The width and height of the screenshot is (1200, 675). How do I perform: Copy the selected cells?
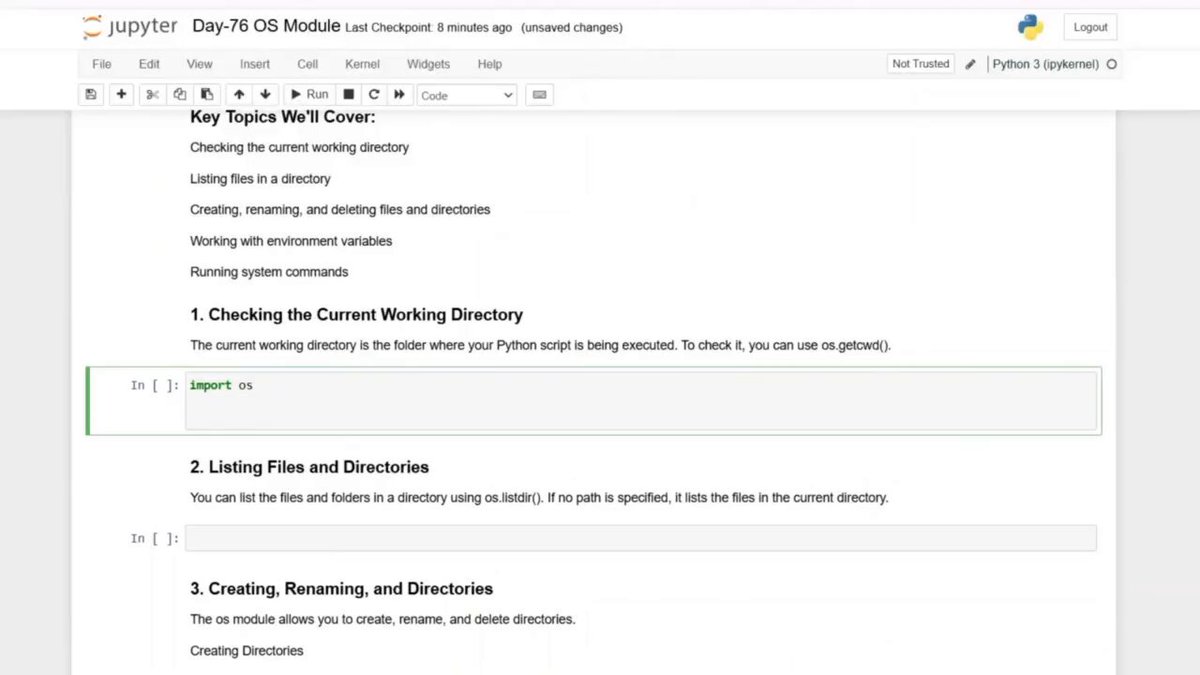point(179,94)
